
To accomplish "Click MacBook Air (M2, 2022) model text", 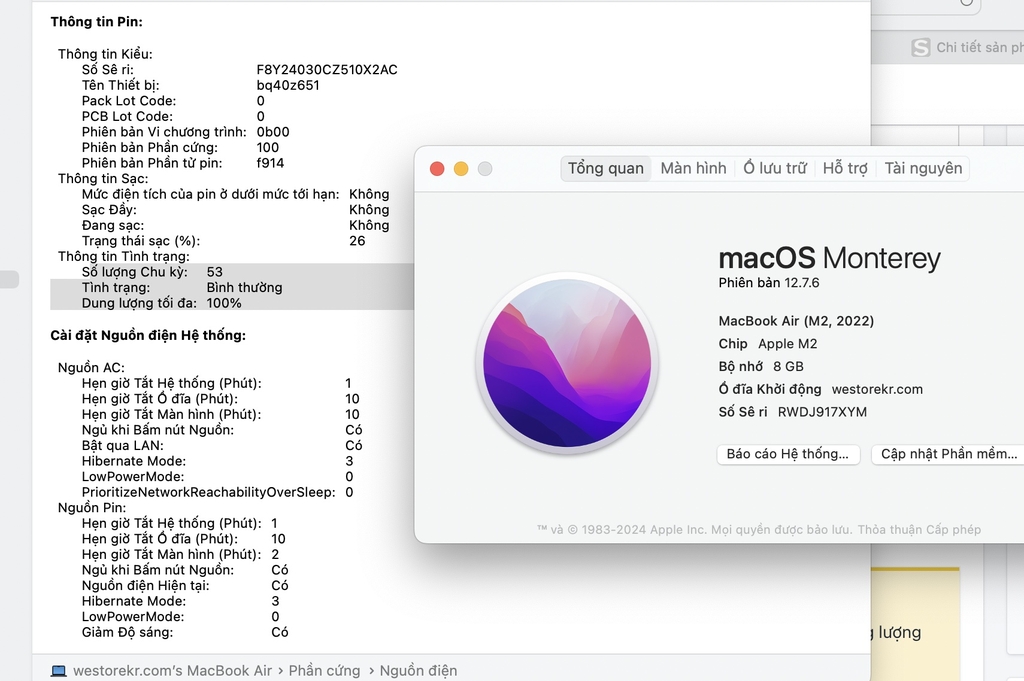I will tap(796, 321).
